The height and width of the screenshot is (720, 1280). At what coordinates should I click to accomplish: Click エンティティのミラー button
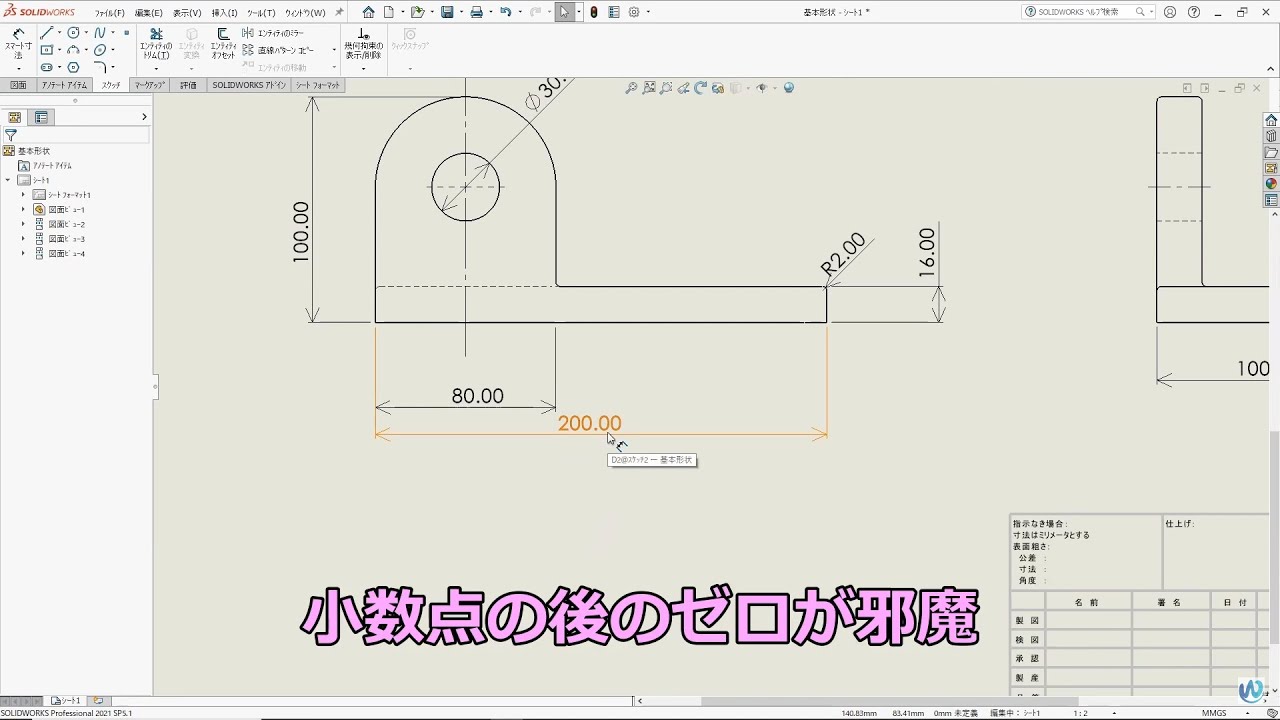coord(273,33)
